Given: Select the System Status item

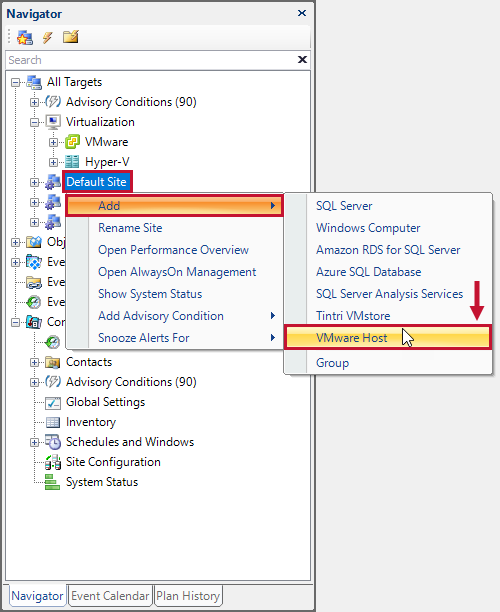Looking at the screenshot, I should pyautogui.click(x=102, y=482).
